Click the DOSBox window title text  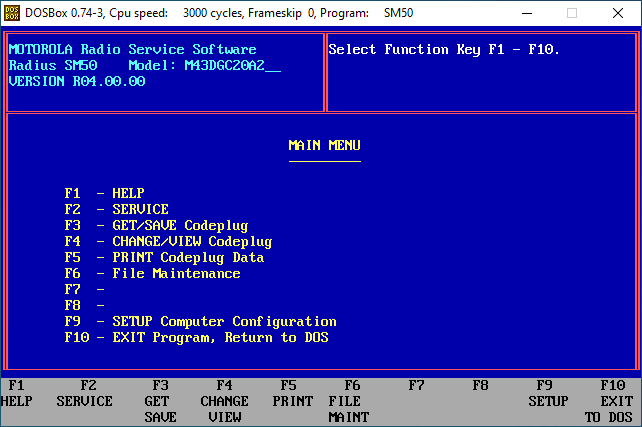(x=219, y=13)
